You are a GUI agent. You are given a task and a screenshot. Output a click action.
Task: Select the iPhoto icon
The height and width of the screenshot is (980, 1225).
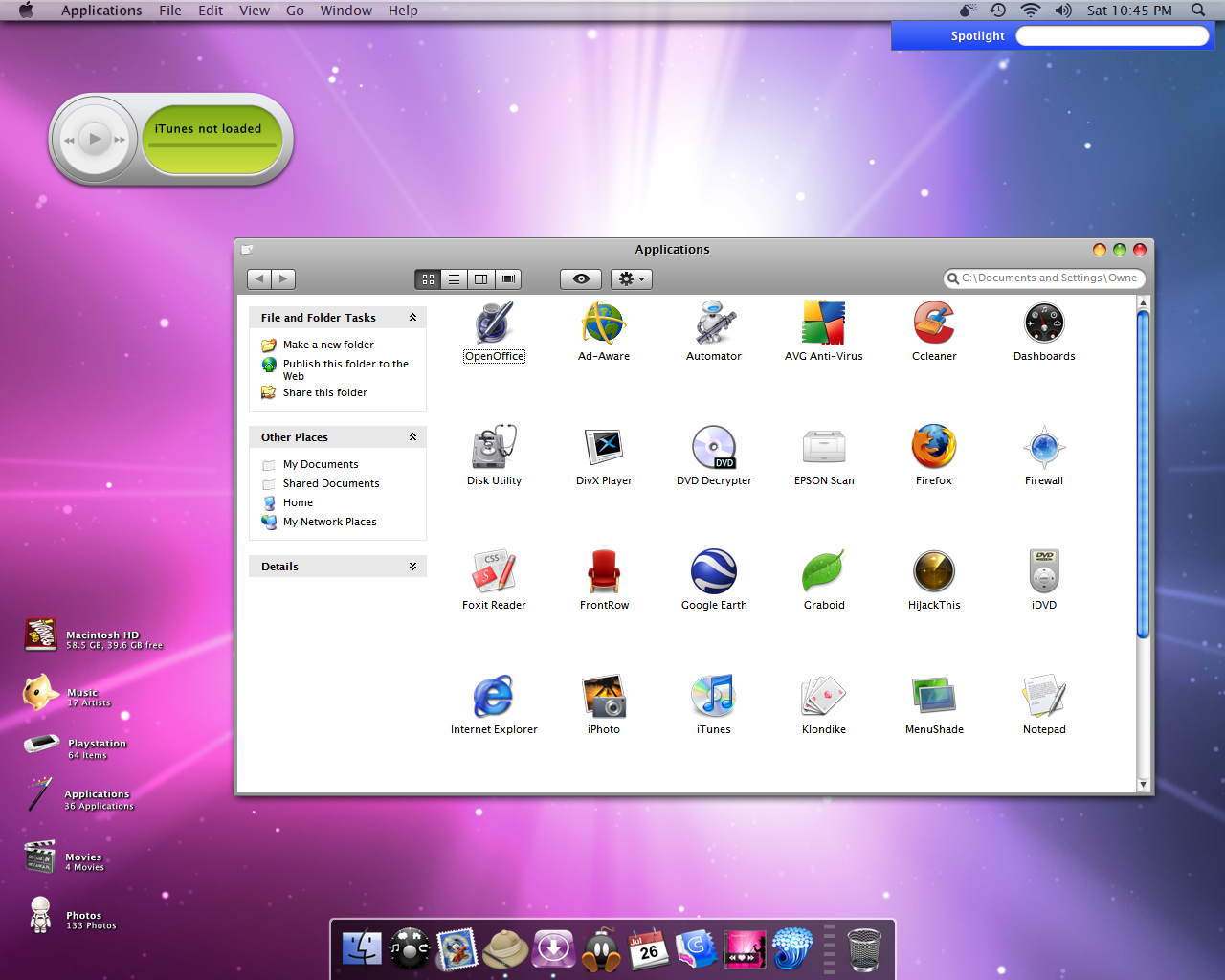click(604, 697)
